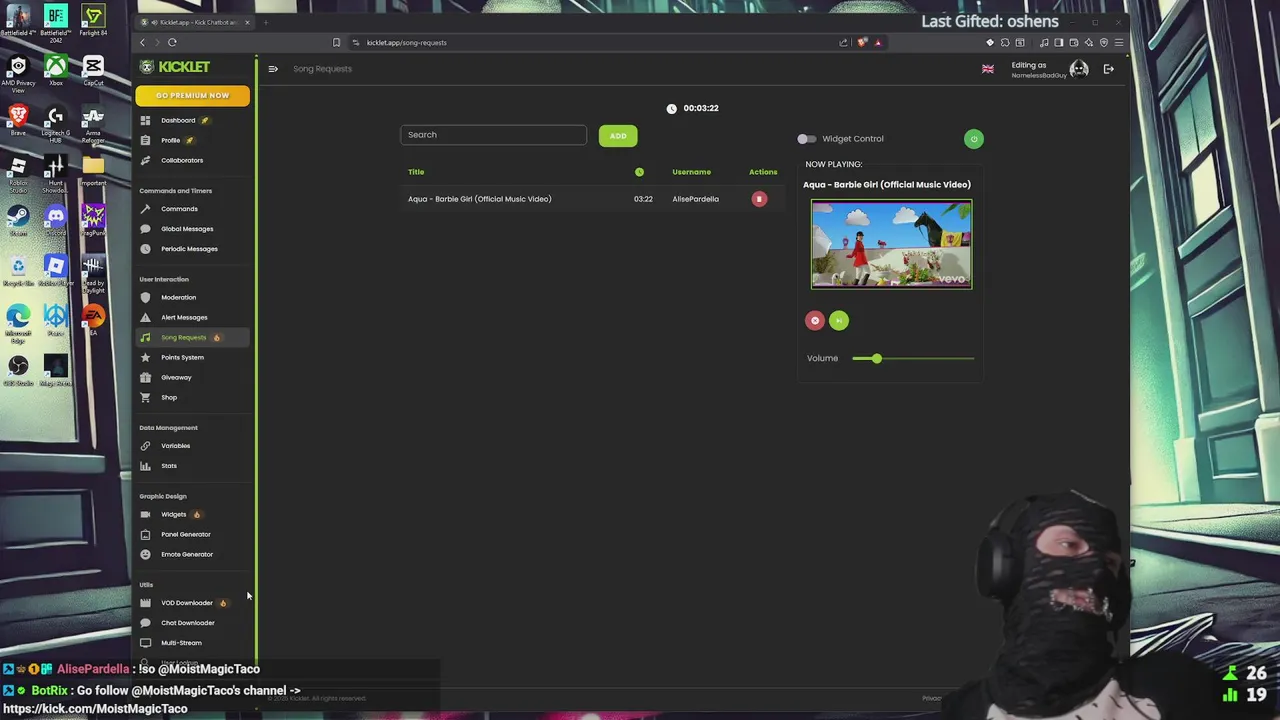Click the Volume slider handle

pyautogui.click(x=877, y=358)
